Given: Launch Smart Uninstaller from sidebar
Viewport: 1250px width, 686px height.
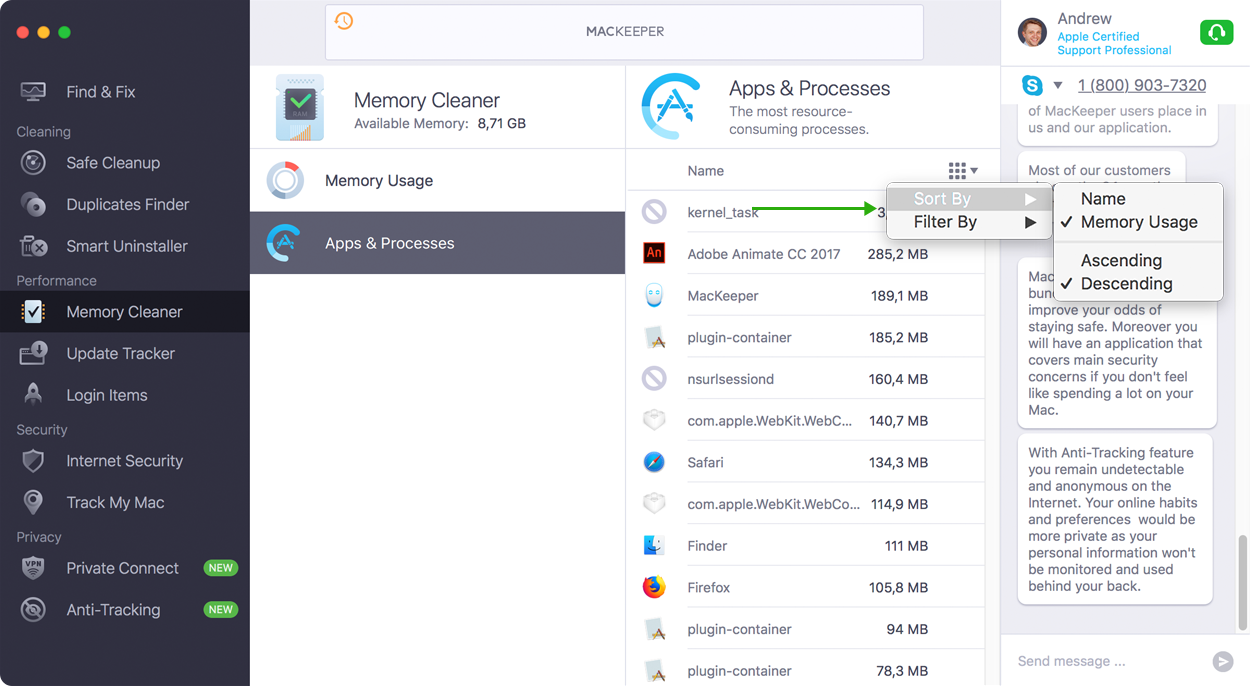Looking at the screenshot, I should tap(126, 246).
